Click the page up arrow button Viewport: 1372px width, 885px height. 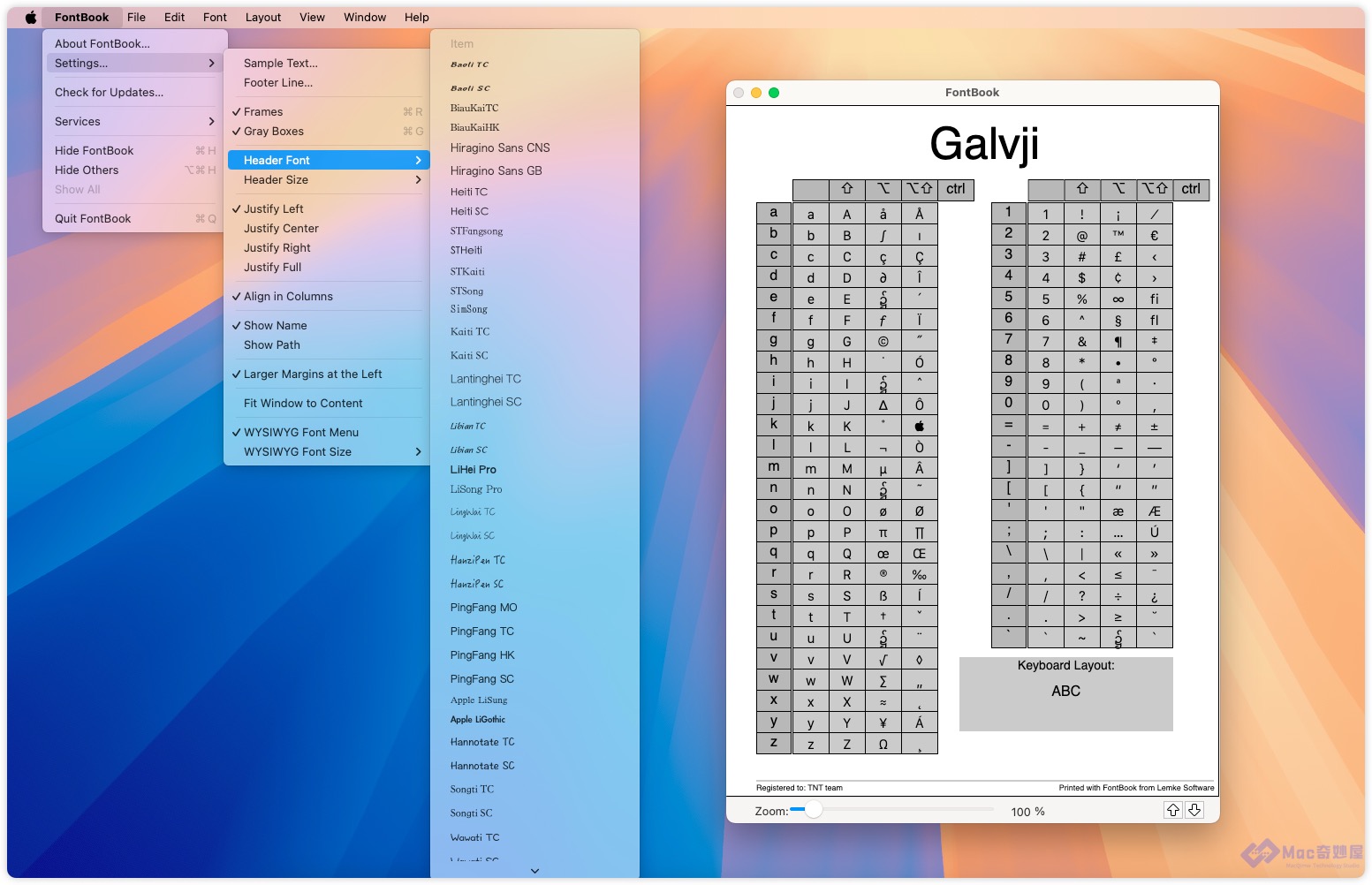pos(1173,810)
